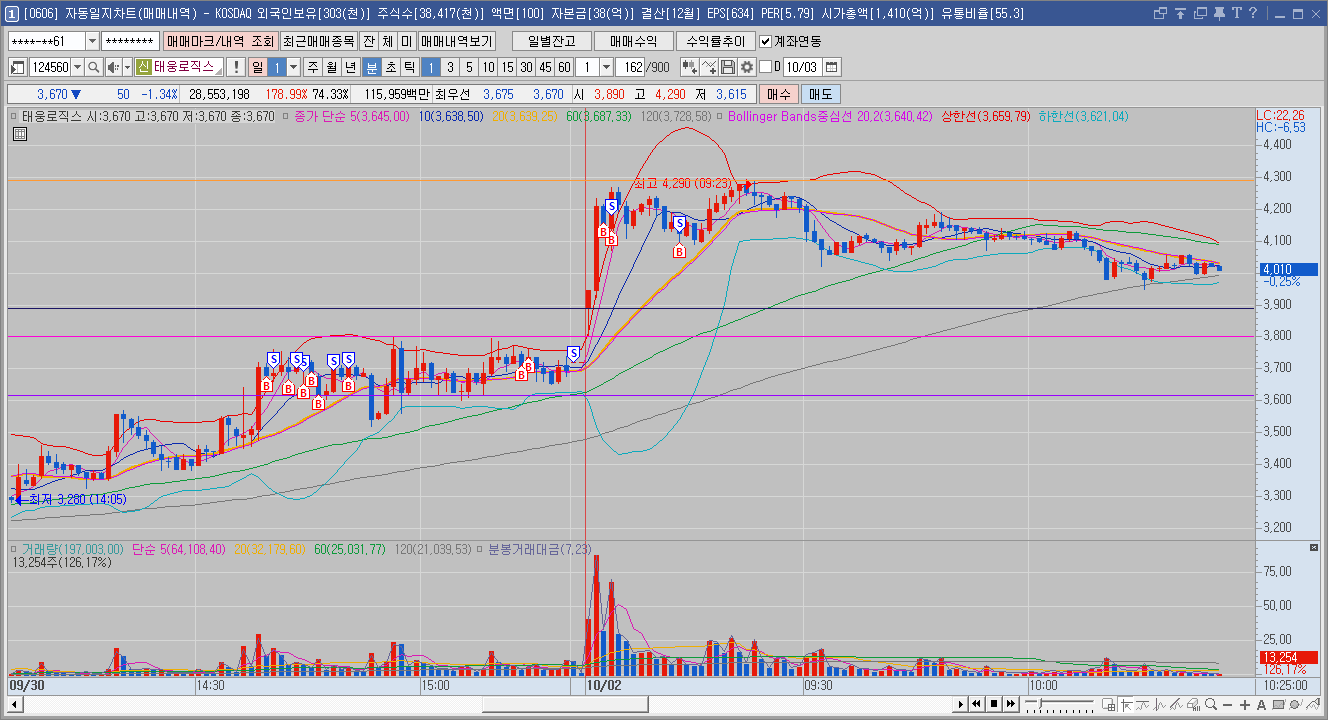Zoom in with the plus icon
This screenshot has width=1328, height=720.
click(1245, 705)
